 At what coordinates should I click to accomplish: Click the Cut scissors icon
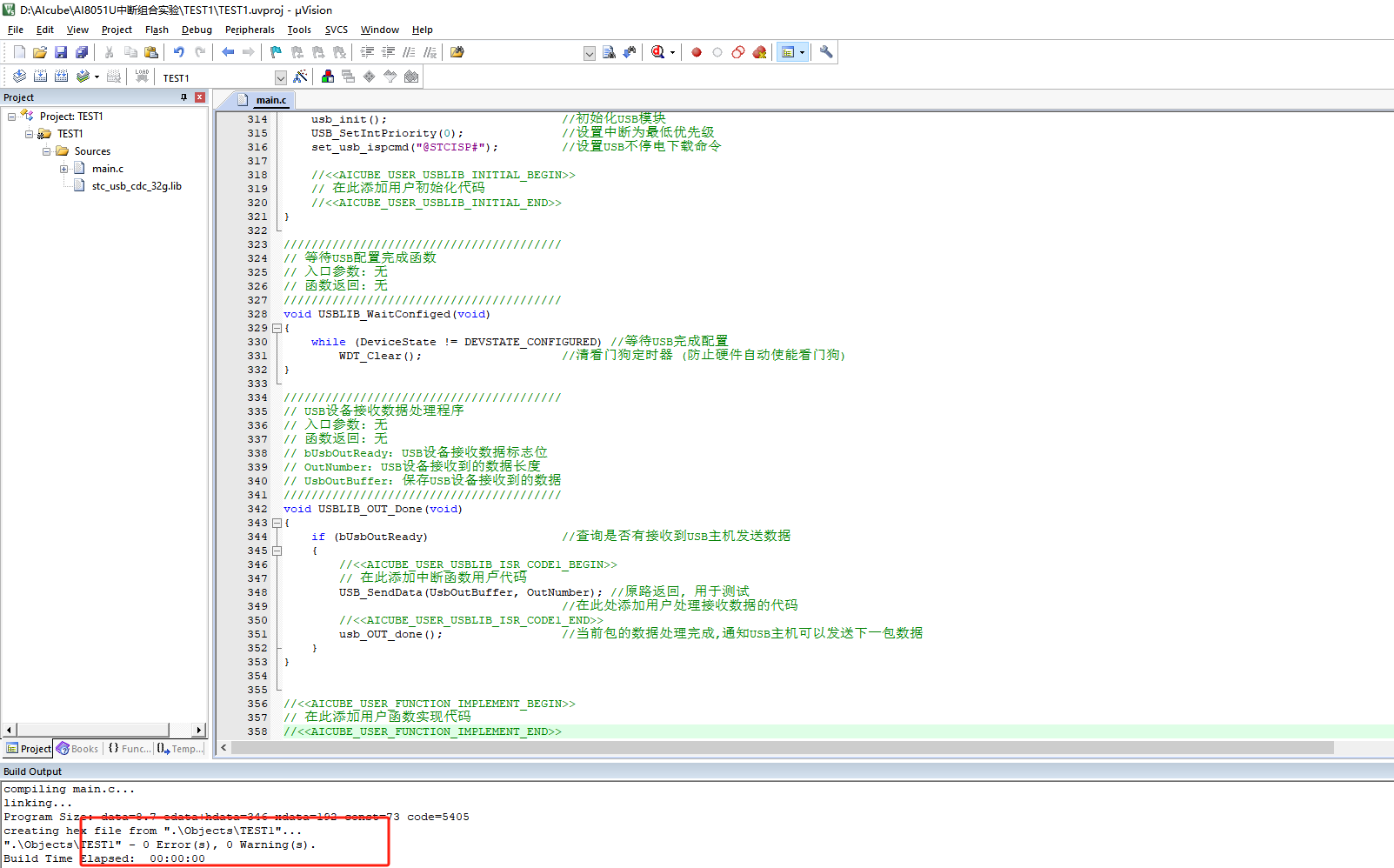click(110, 52)
